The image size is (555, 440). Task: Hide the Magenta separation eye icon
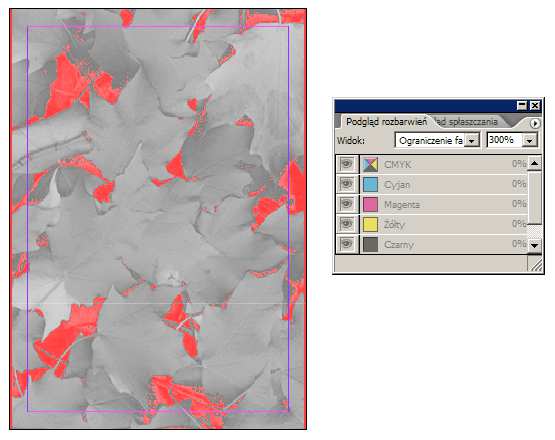347,204
